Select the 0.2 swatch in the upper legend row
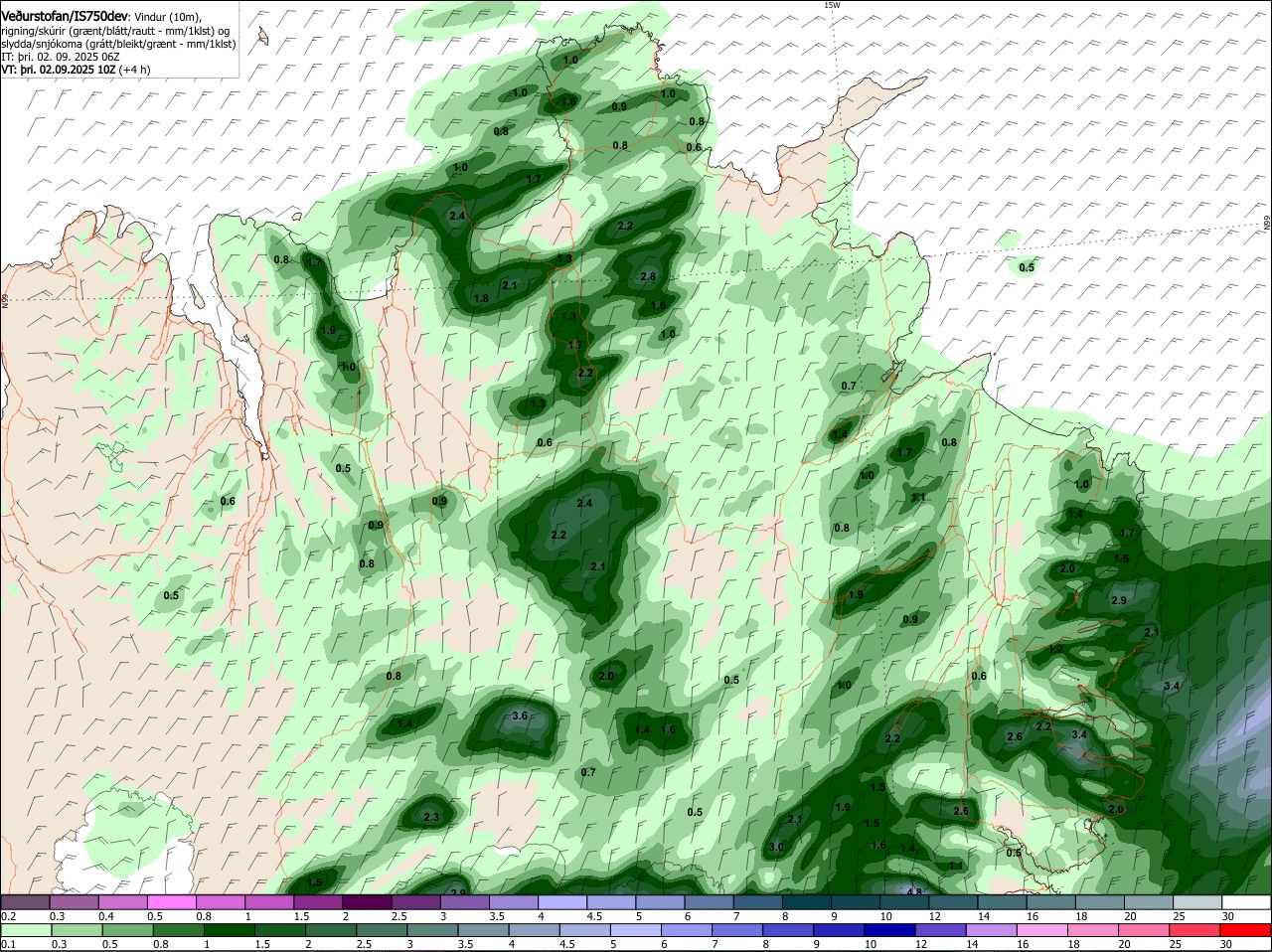The width and height of the screenshot is (1272, 952). pos(25,902)
